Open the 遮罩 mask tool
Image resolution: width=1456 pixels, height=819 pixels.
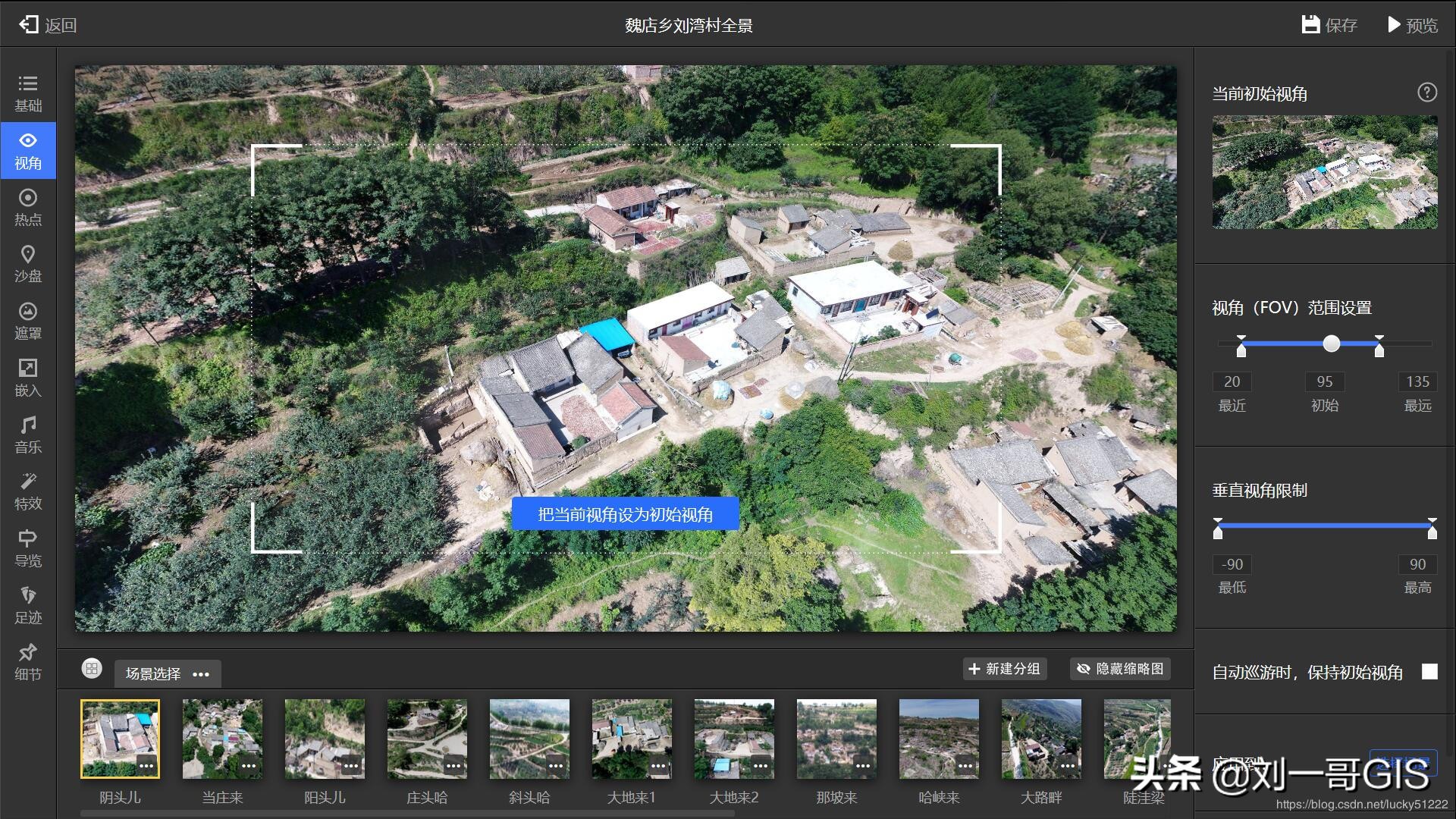click(x=28, y=321)
